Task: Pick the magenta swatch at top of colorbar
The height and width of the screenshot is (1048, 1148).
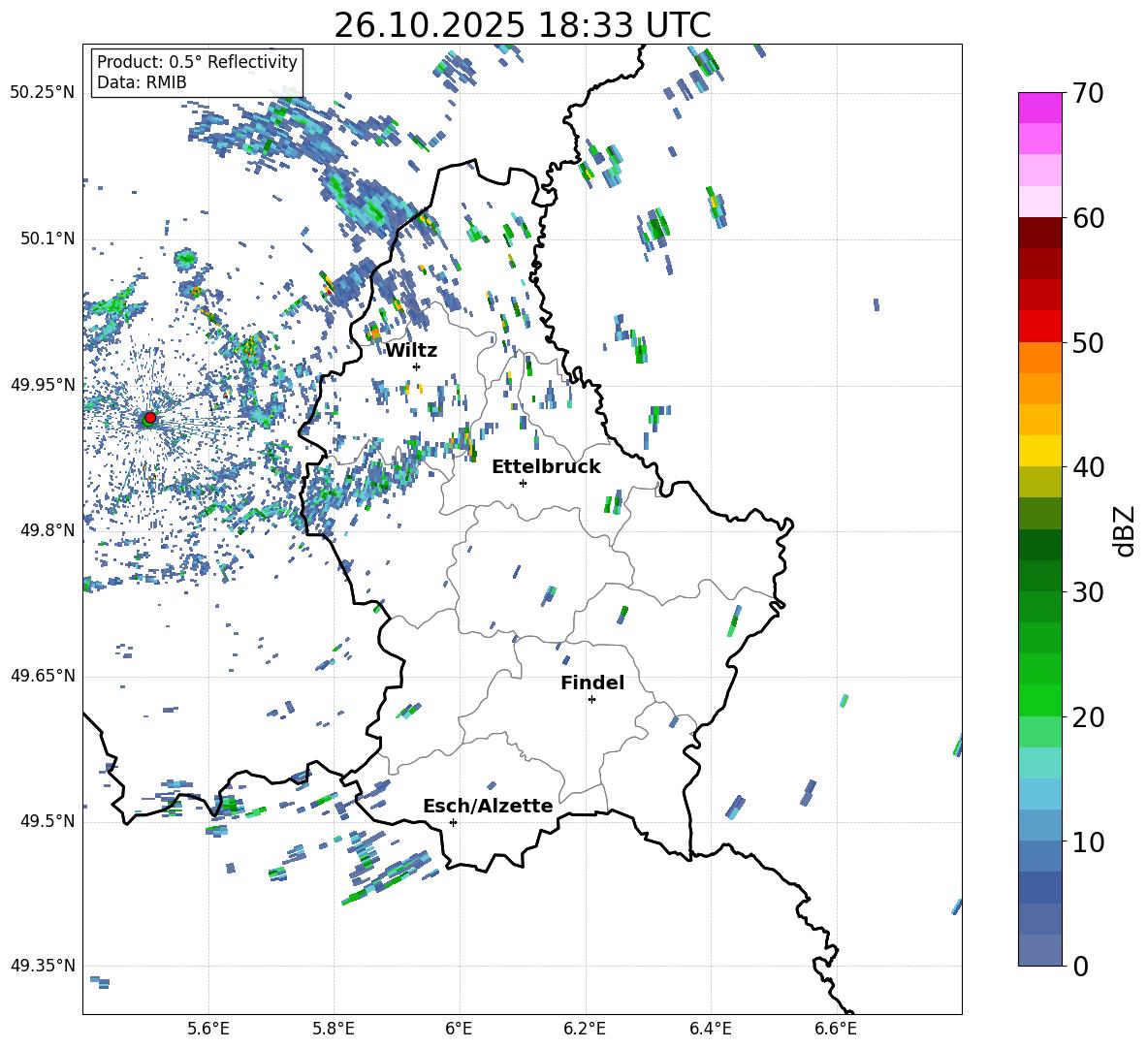Action: point(1040,108)
